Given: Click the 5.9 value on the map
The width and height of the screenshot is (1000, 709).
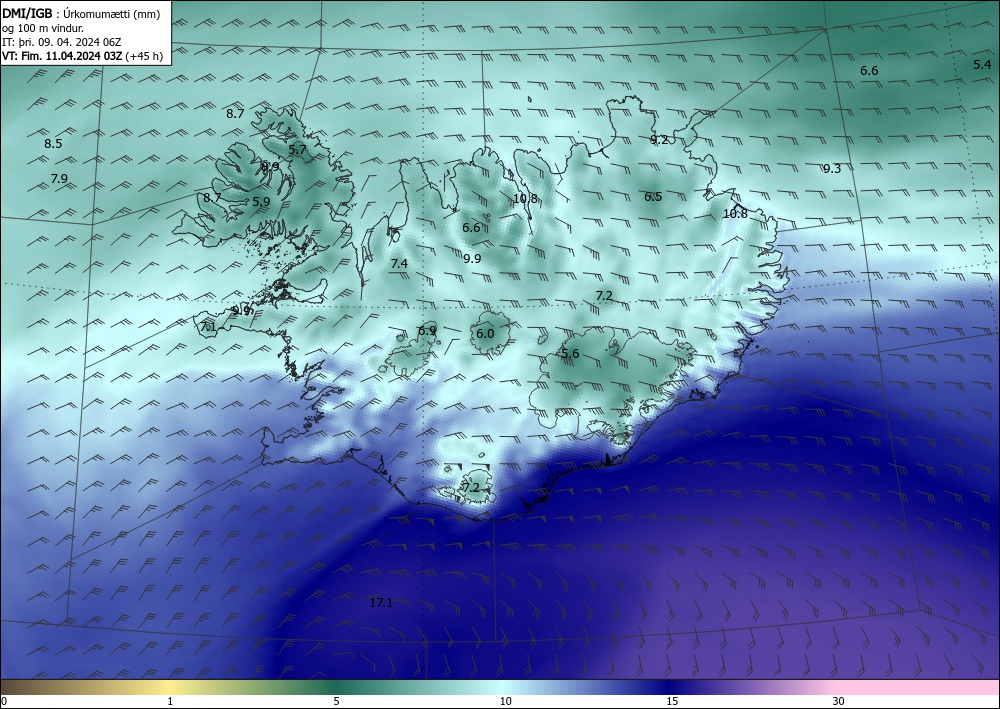Looking at the screenshot, I should tap(261, 201).
